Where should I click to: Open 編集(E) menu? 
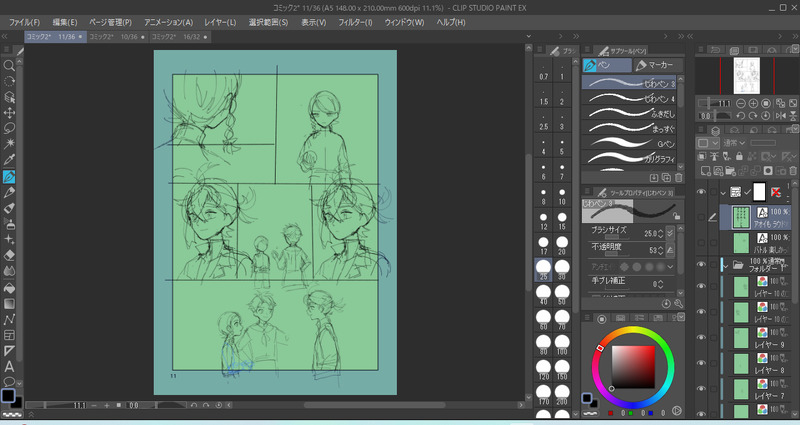pos(65,22)
